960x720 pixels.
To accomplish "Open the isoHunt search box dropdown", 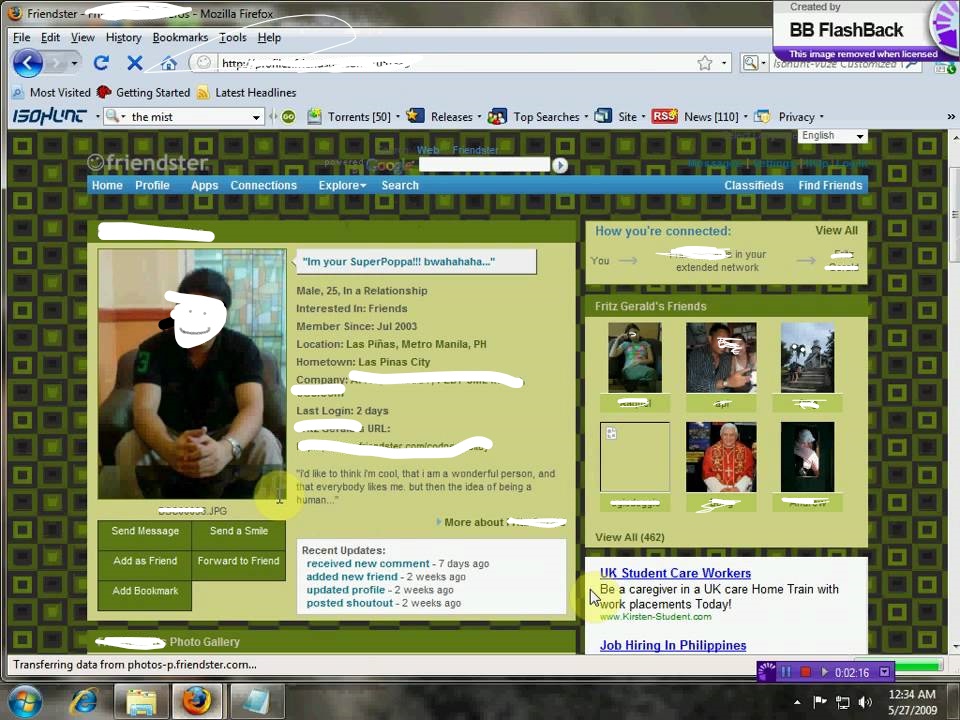I will pyautogui.click(x=256, y=116).
